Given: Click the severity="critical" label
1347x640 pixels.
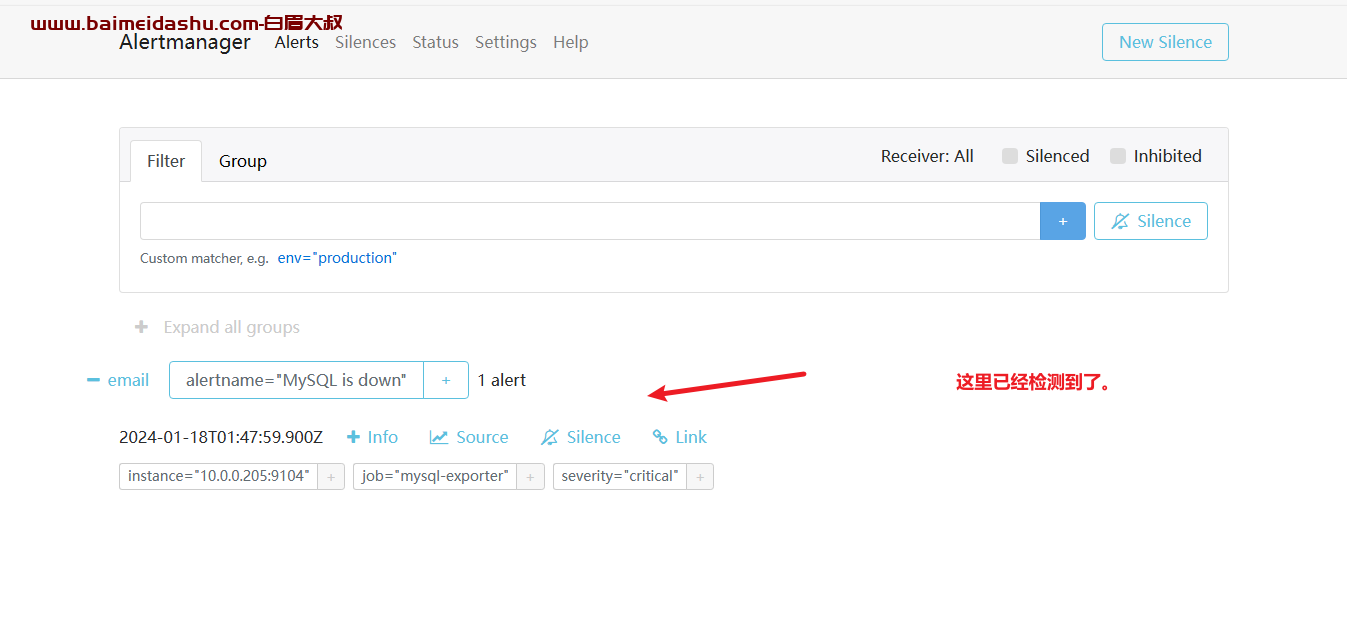Looking at the screenshot, I should coord(620,476).
